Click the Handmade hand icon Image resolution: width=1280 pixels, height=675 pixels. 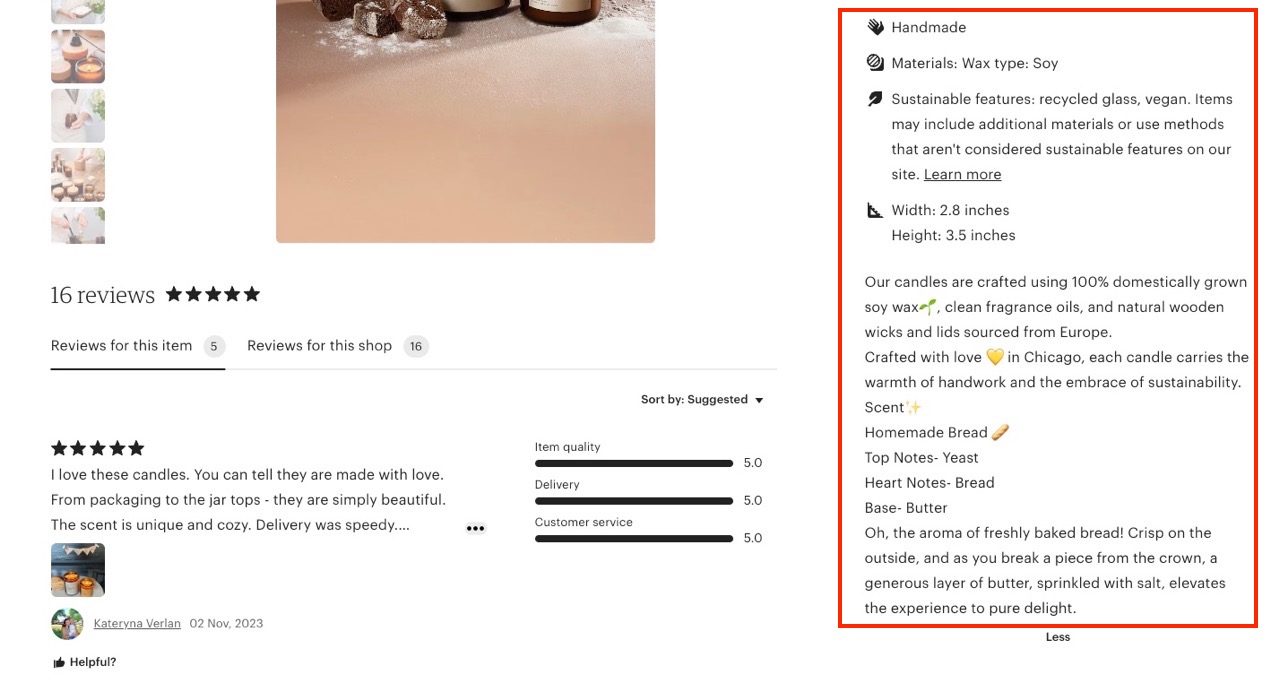pyautogui.click(x=875, y=27)
